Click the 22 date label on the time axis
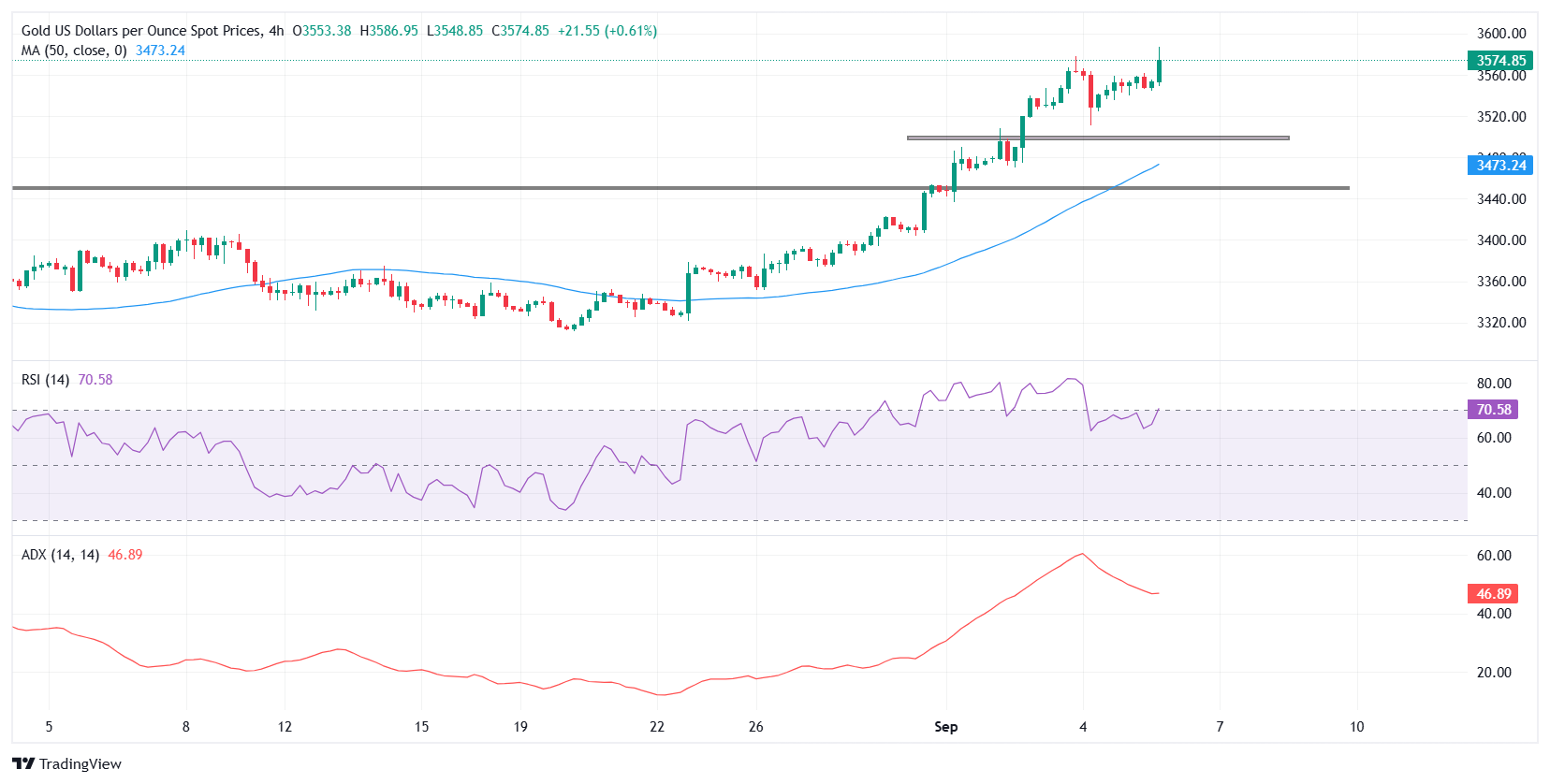 point(657,727)
